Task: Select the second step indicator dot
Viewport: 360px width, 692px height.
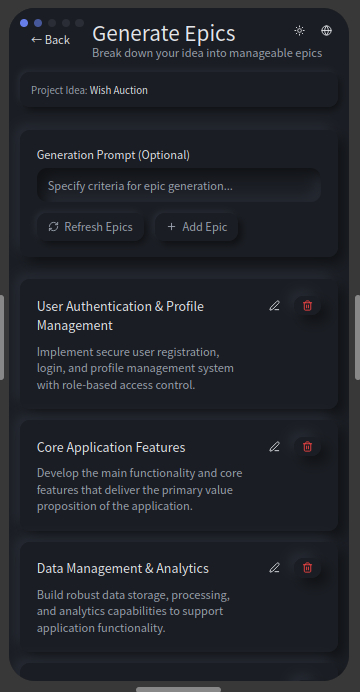Action: [38, 23]
